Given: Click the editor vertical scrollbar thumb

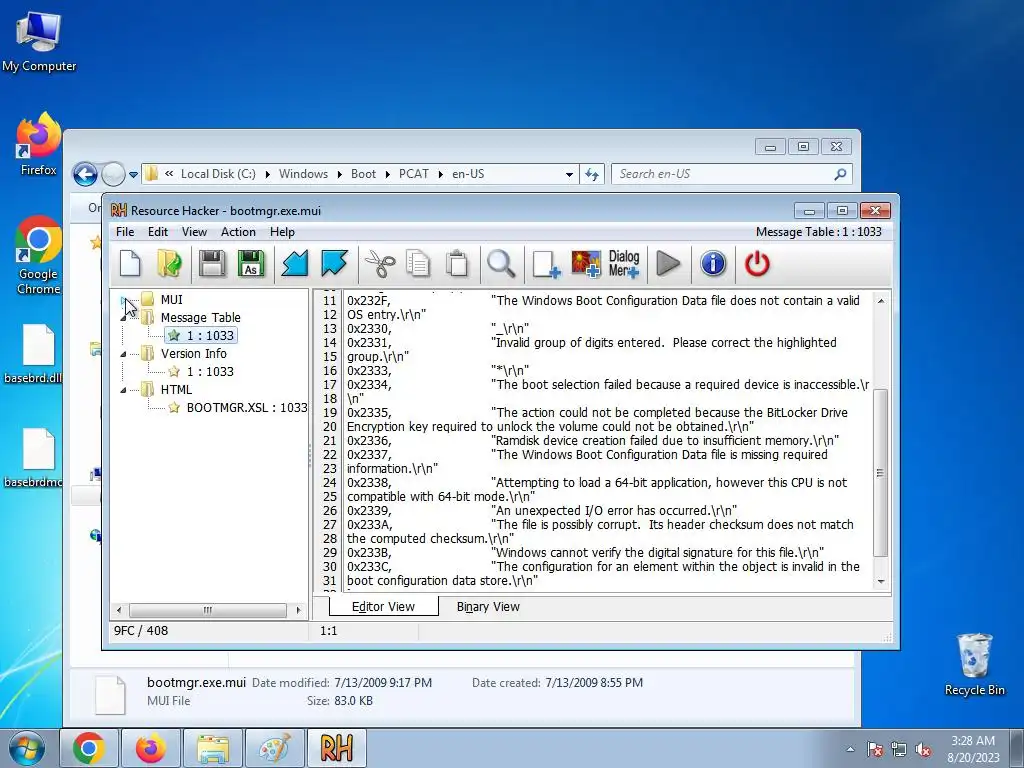Looking at the screenshot, I should click(x=880, y=473).
